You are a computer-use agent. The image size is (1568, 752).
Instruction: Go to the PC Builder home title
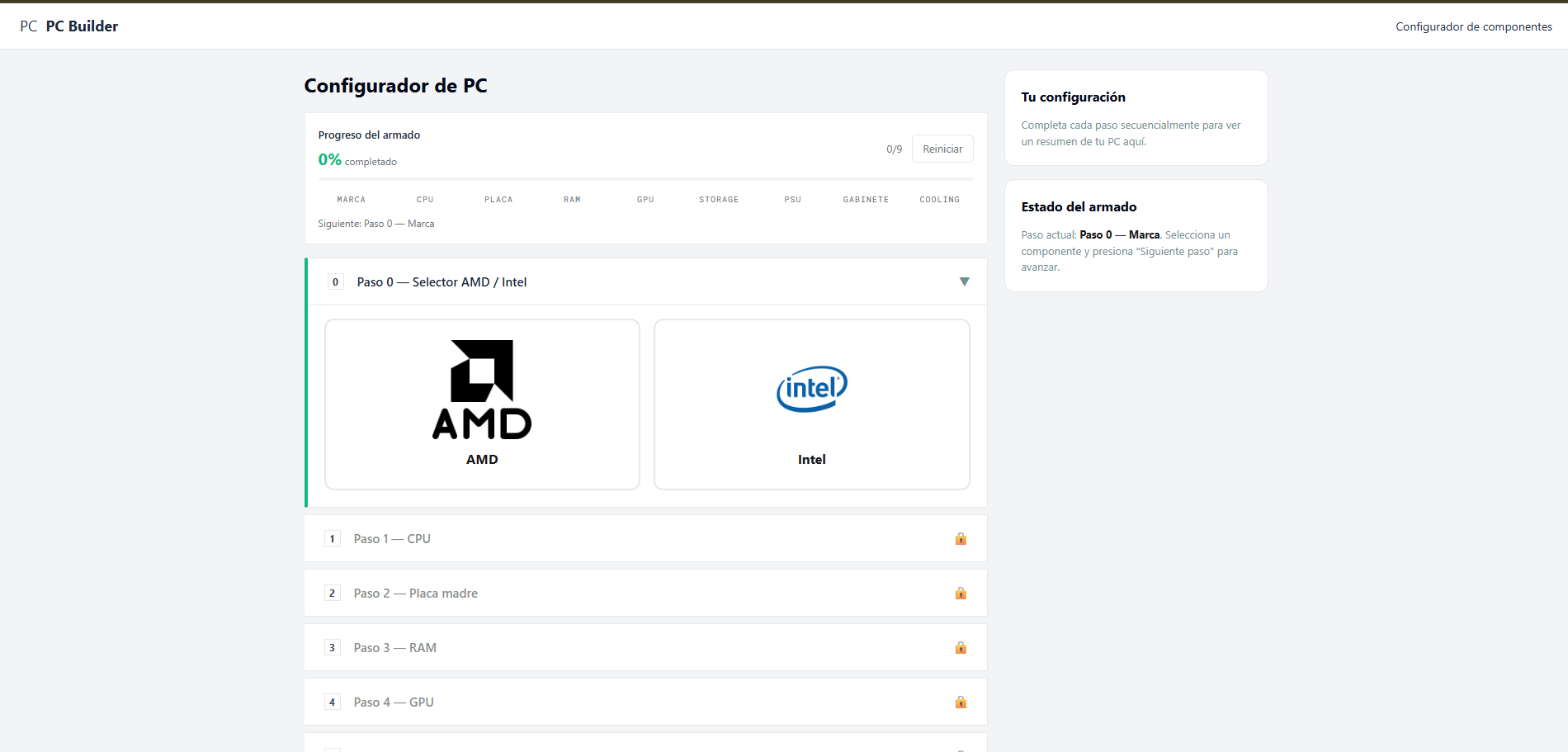(82, 26)
